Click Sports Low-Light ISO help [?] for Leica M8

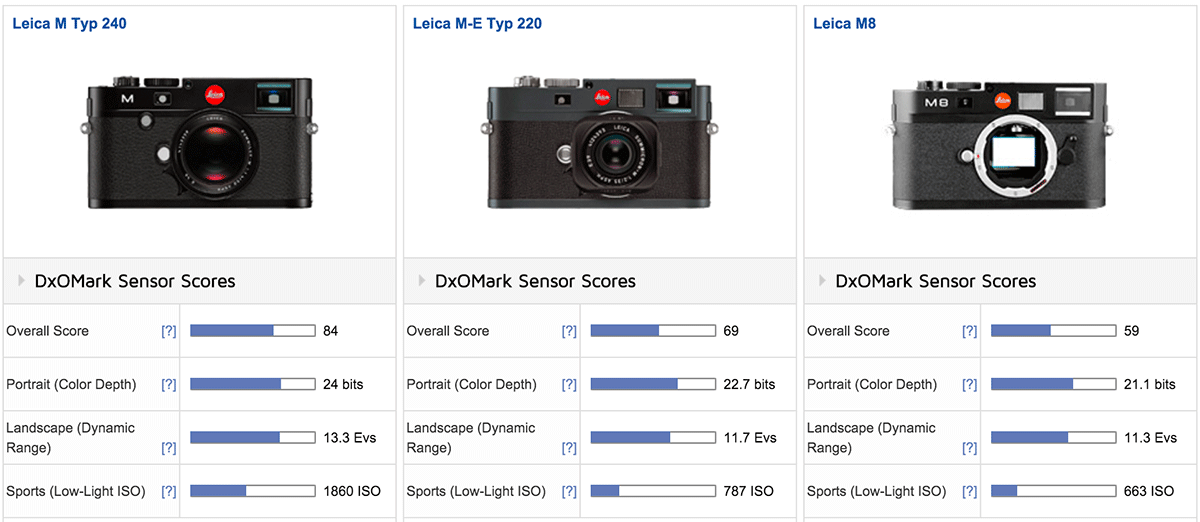tap(969, 491)
